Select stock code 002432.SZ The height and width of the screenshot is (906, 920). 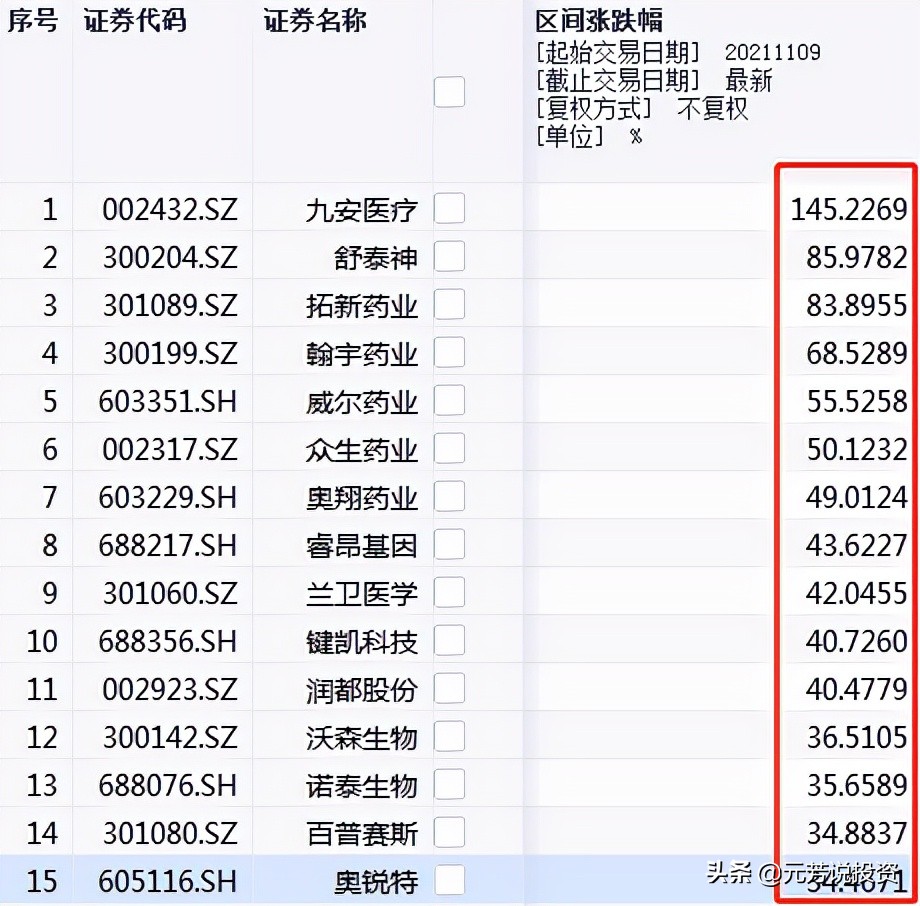click(x=170, y=209)
